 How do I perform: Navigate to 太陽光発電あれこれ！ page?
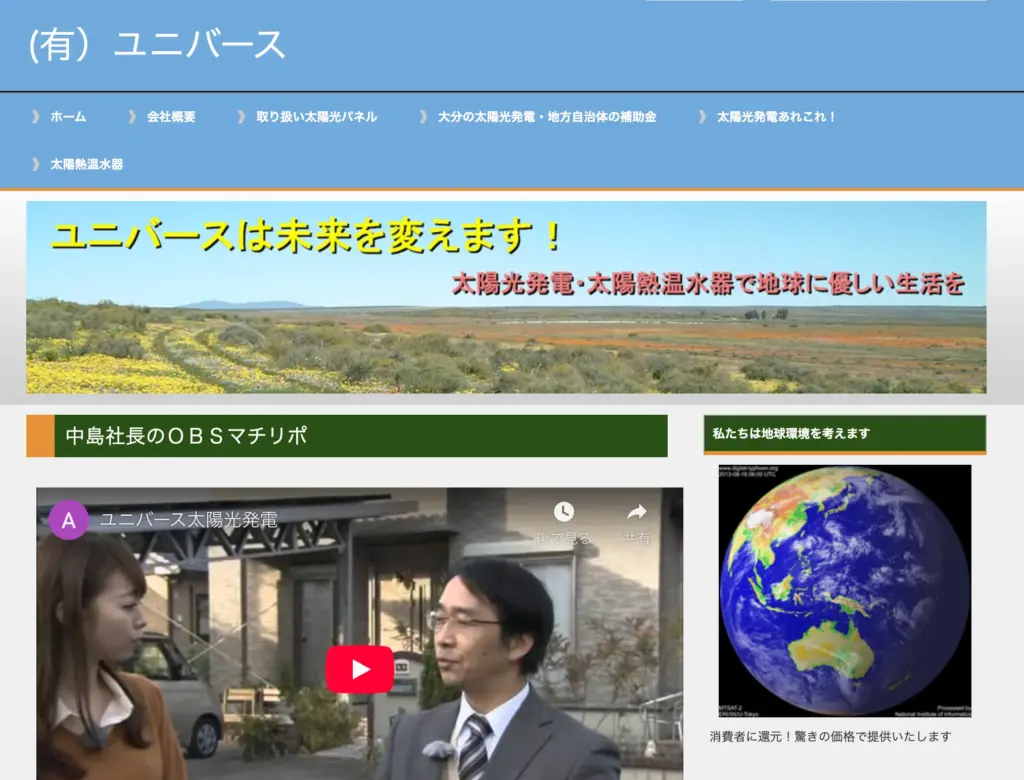(776, 117)
